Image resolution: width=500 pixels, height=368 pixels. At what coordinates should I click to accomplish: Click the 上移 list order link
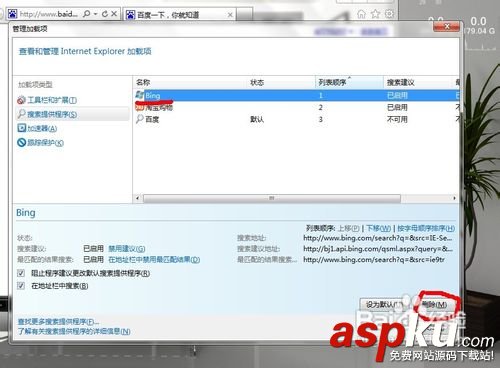[348, 228]
